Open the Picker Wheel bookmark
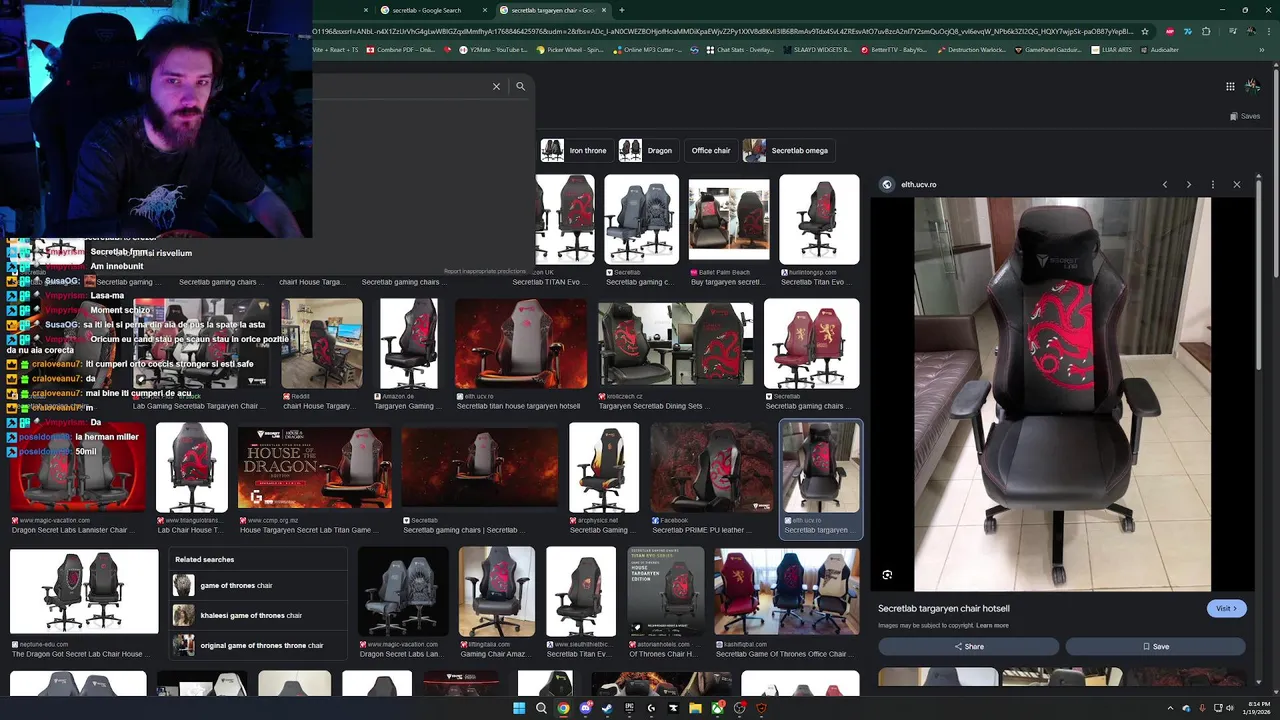Viewport: 1280px width, 720px height. (570, 49)
